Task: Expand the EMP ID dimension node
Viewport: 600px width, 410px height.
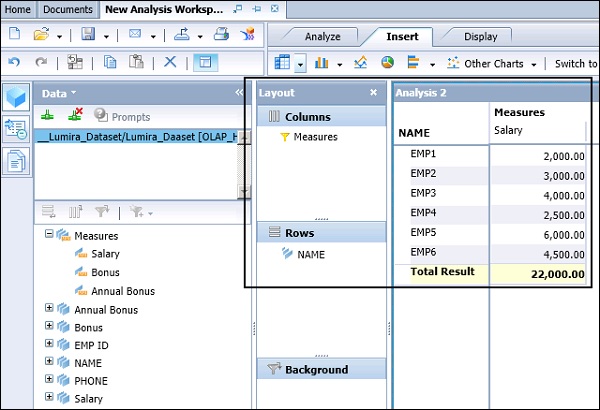Action: 49,345
